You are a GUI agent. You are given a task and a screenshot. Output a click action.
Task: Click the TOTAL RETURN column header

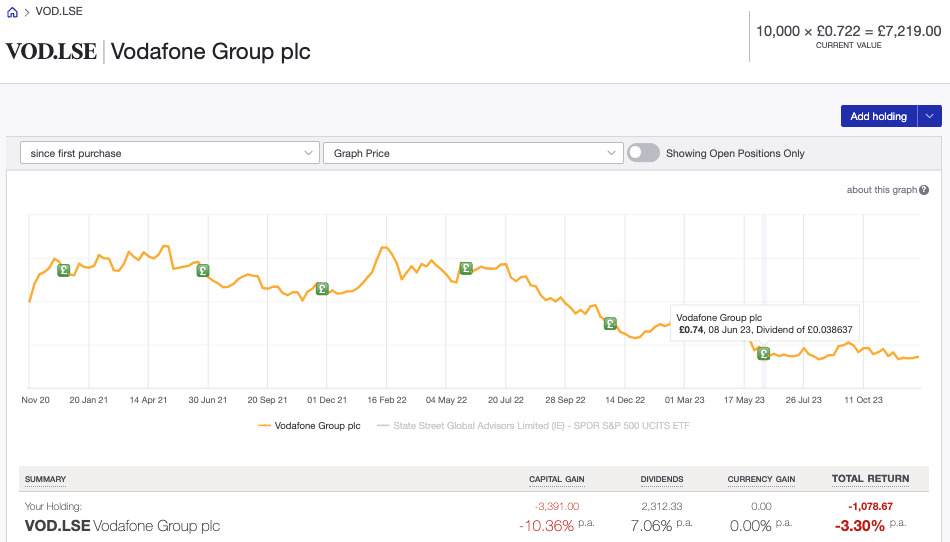(x=870, y=478)
